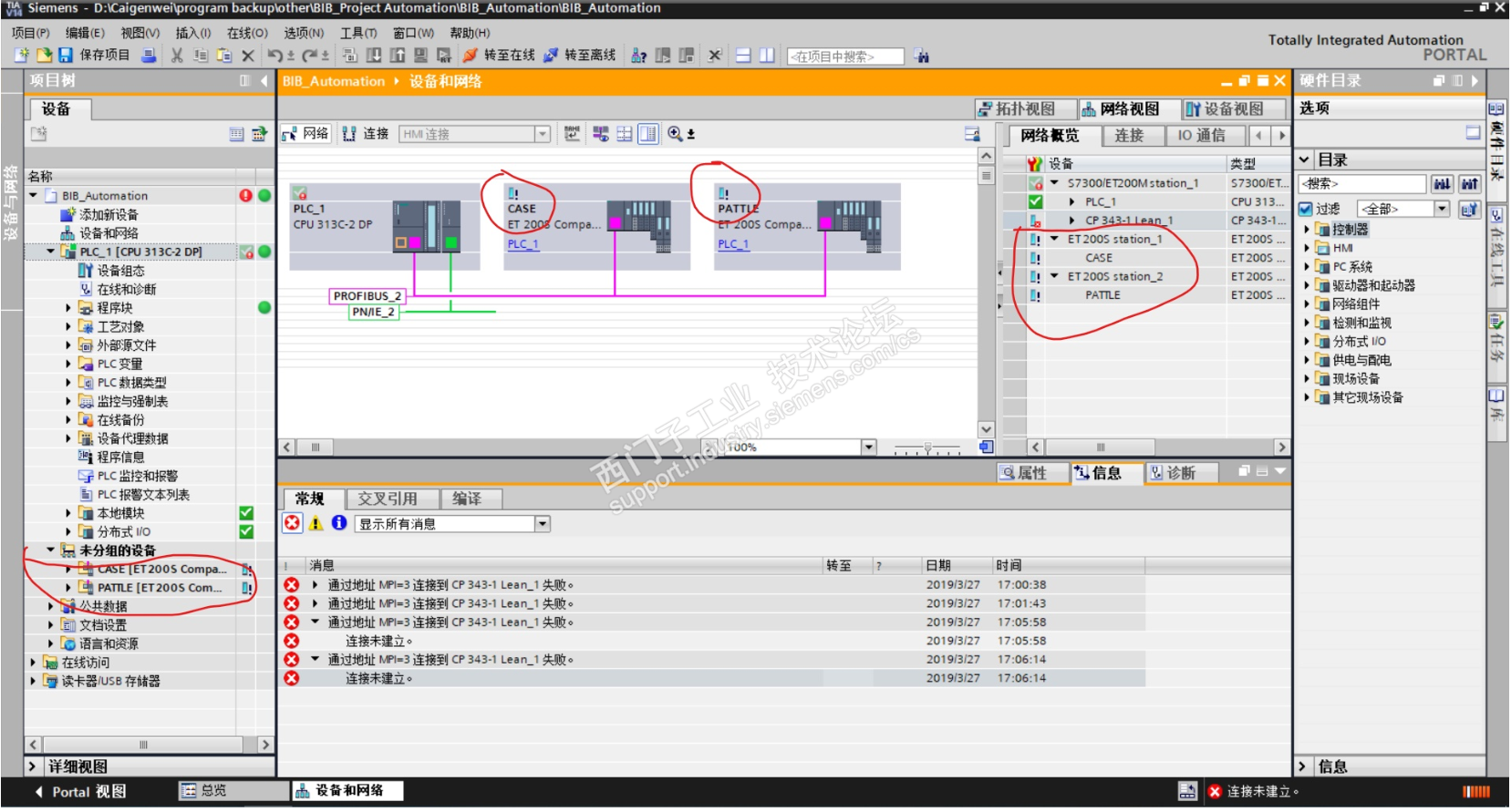Select CASE [ET 200S Compa... tree item
1511x812 pixels.
point(161,570)
